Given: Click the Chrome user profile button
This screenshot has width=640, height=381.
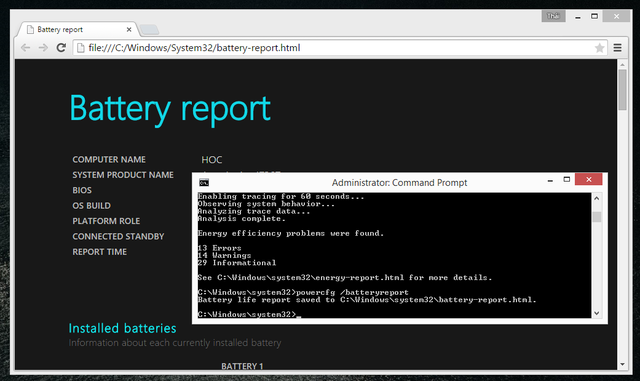Looking at the screenshot, I should [x=553, y=16].
